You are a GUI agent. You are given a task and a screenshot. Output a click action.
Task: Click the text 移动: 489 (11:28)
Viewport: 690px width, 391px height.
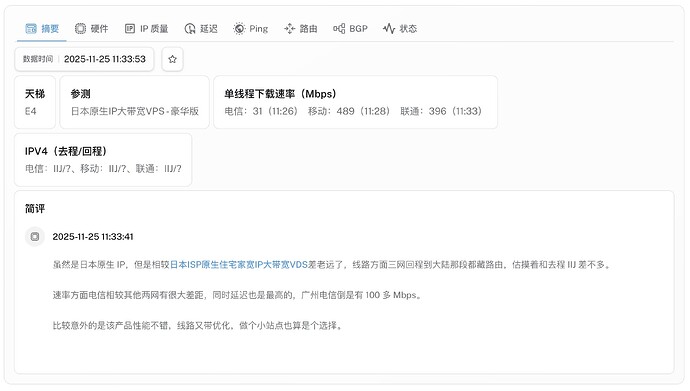click(x=349, y=111)
